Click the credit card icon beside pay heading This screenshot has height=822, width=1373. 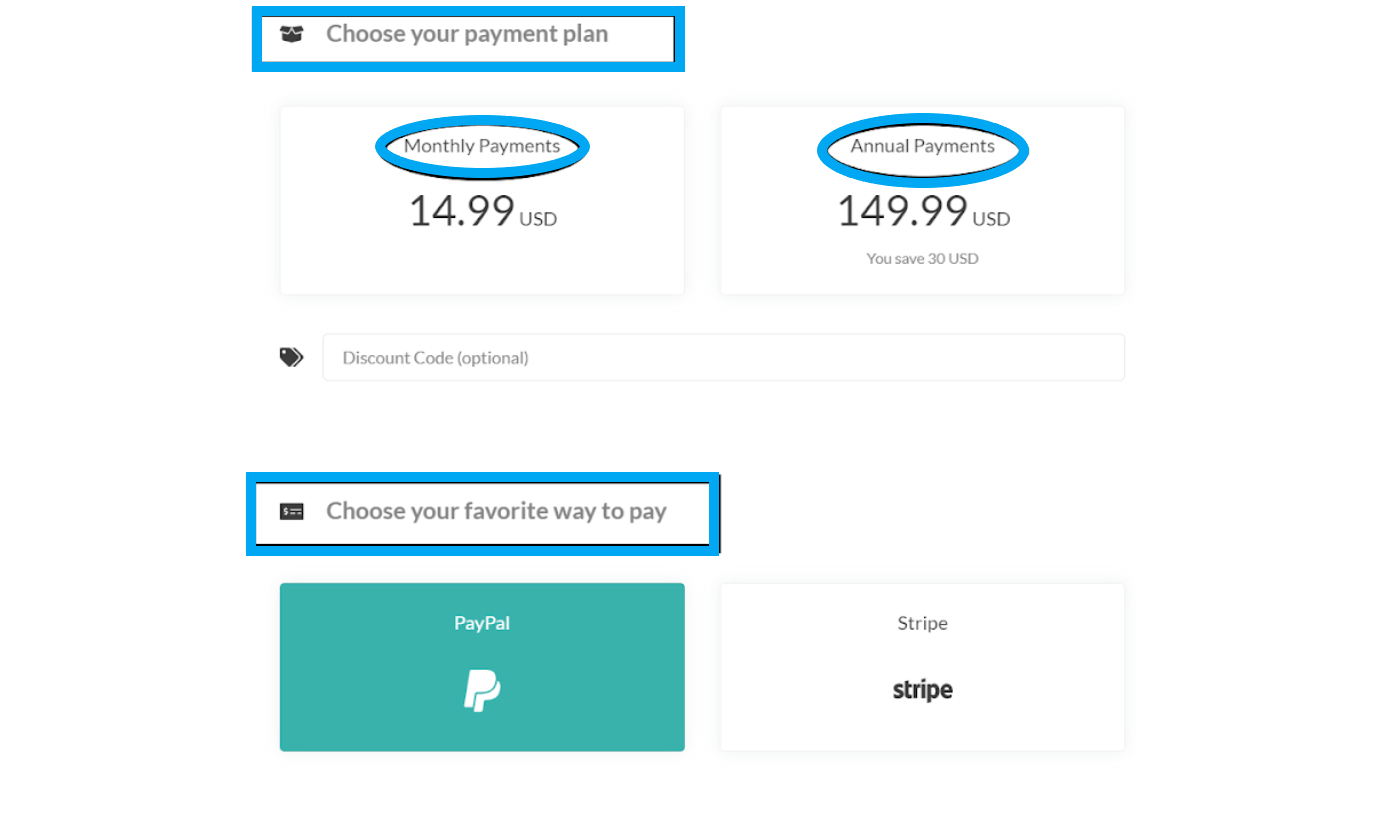[291, 512]
